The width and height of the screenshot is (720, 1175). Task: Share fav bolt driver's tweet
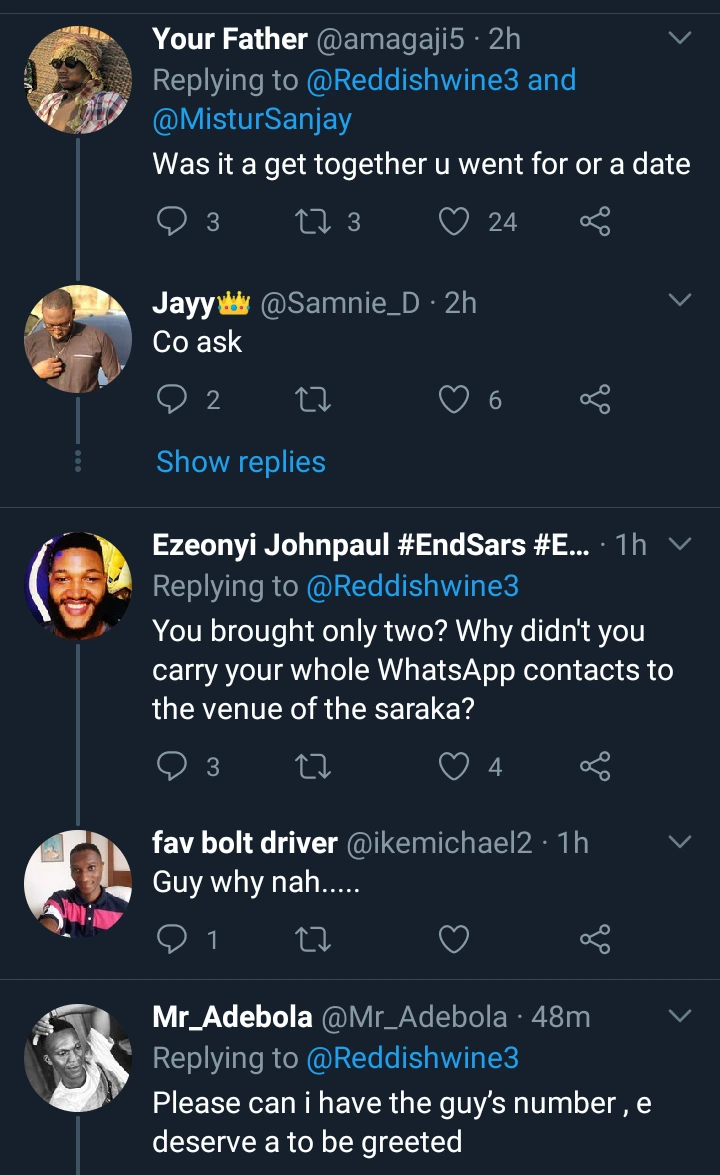[595, 939]
